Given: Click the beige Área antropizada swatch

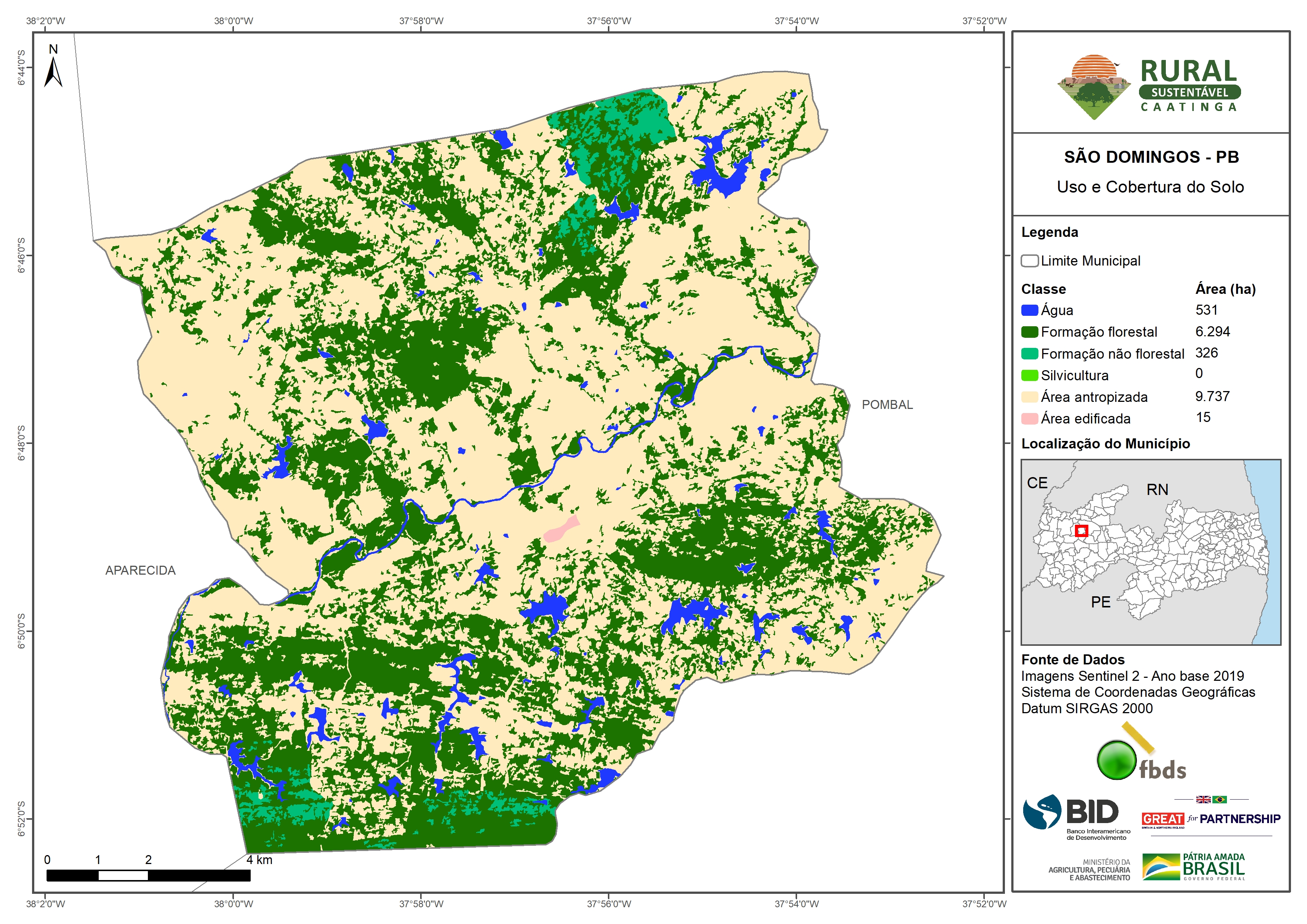Looking at the screenshot, I should (1029, 397).
